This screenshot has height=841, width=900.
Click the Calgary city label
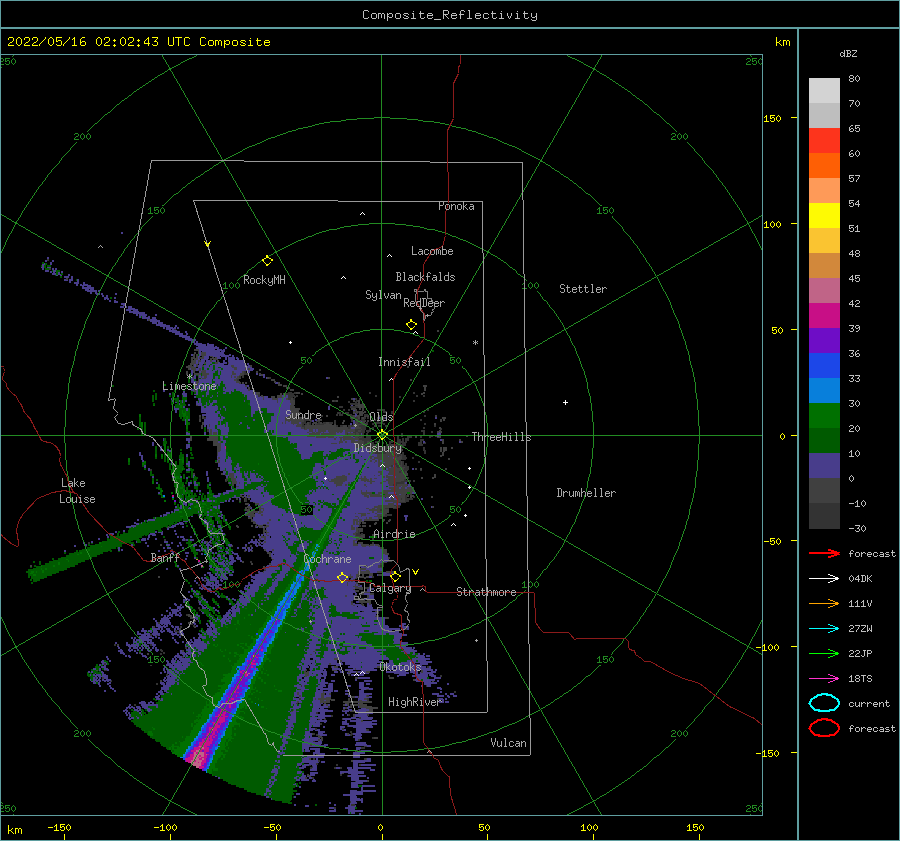coord(390,588)
